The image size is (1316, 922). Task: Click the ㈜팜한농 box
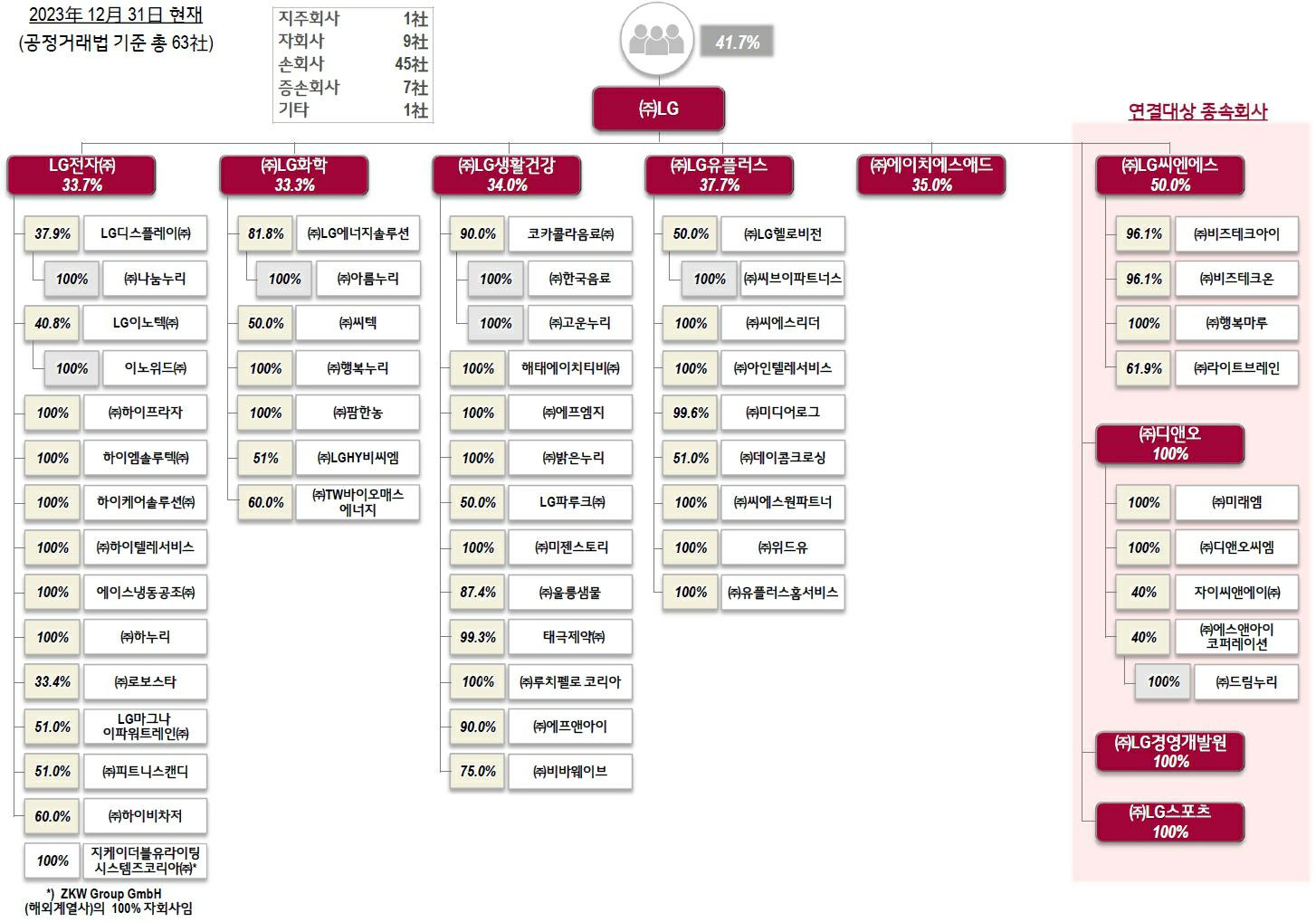pos(358,413)
